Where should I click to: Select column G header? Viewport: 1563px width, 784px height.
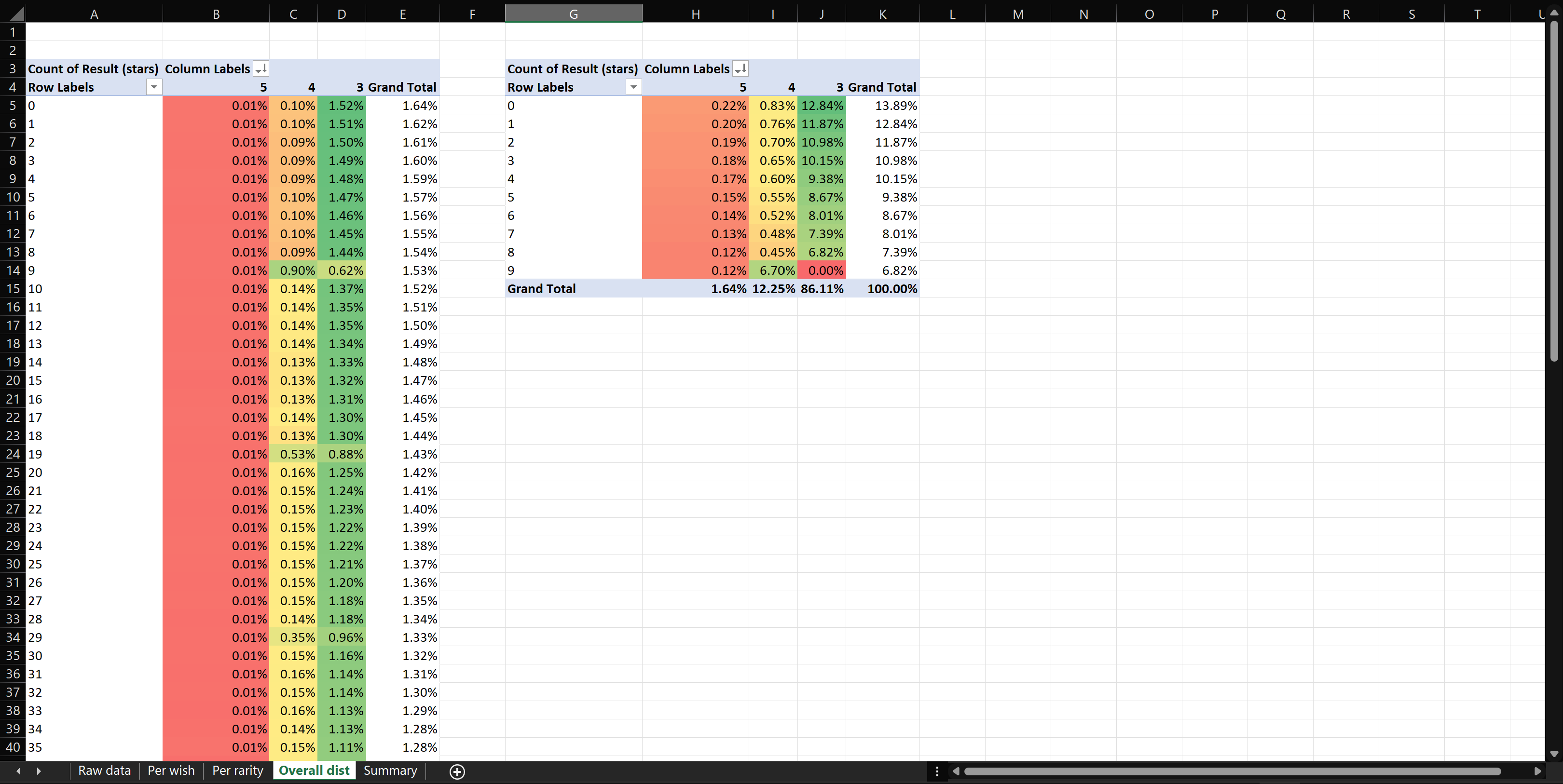coord(573,14)
